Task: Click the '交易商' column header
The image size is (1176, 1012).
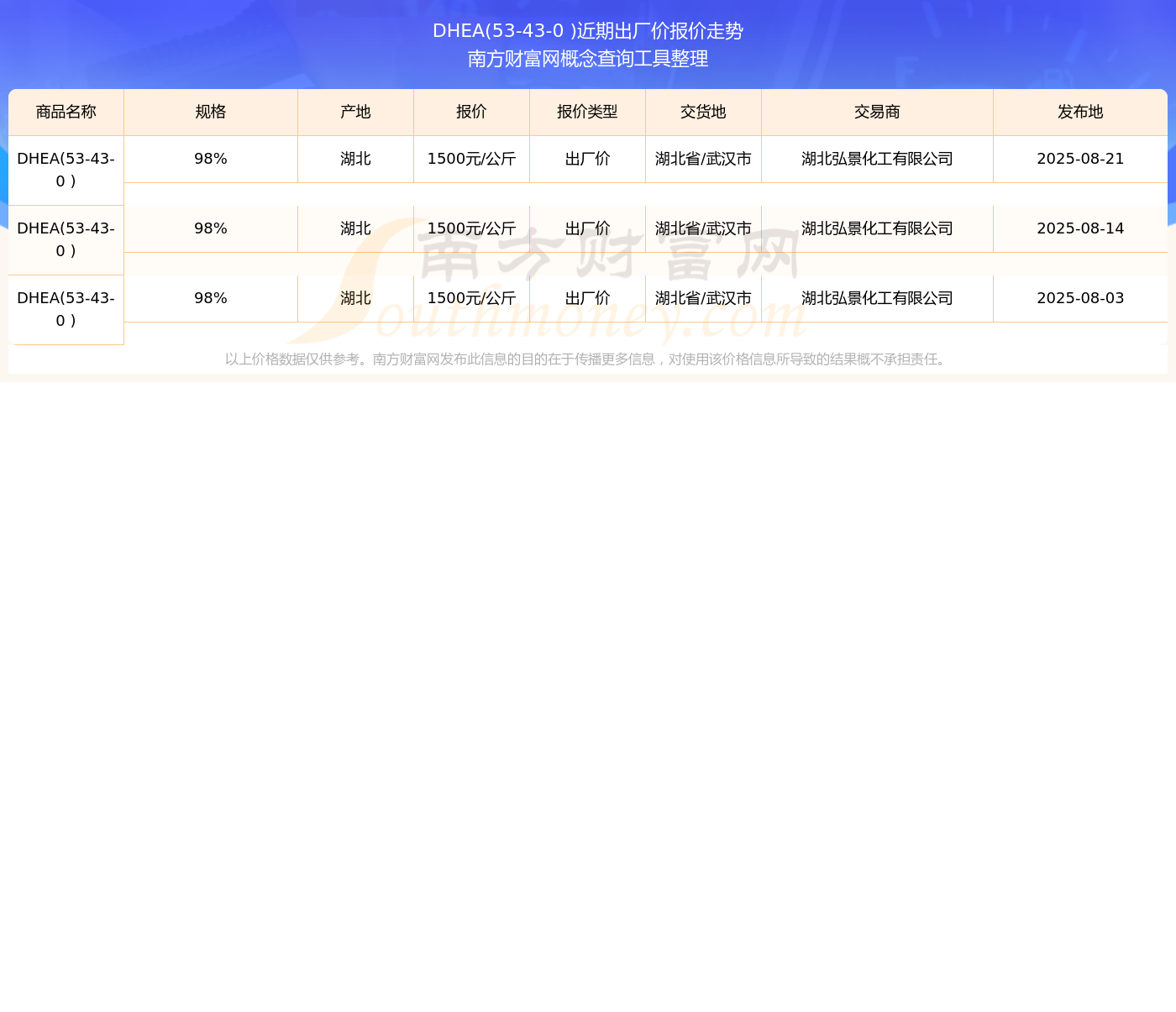Action: (x=877, y=112)
